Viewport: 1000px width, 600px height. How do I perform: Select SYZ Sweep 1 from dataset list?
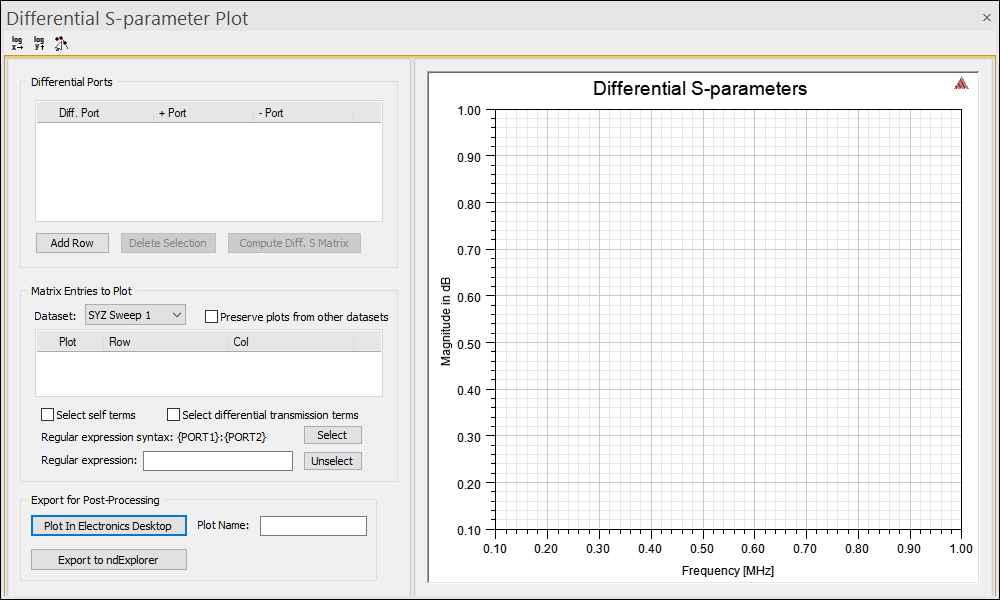125,314
